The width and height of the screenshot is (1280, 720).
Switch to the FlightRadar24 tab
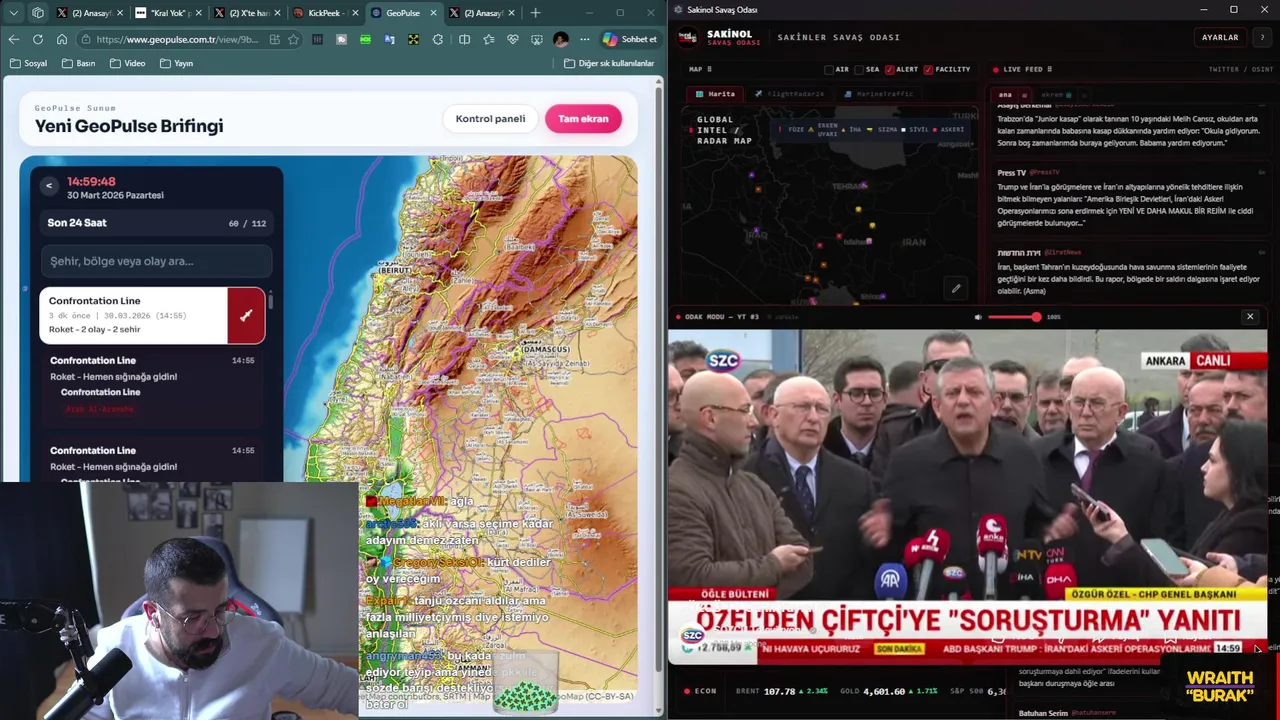tap(790, 94)
